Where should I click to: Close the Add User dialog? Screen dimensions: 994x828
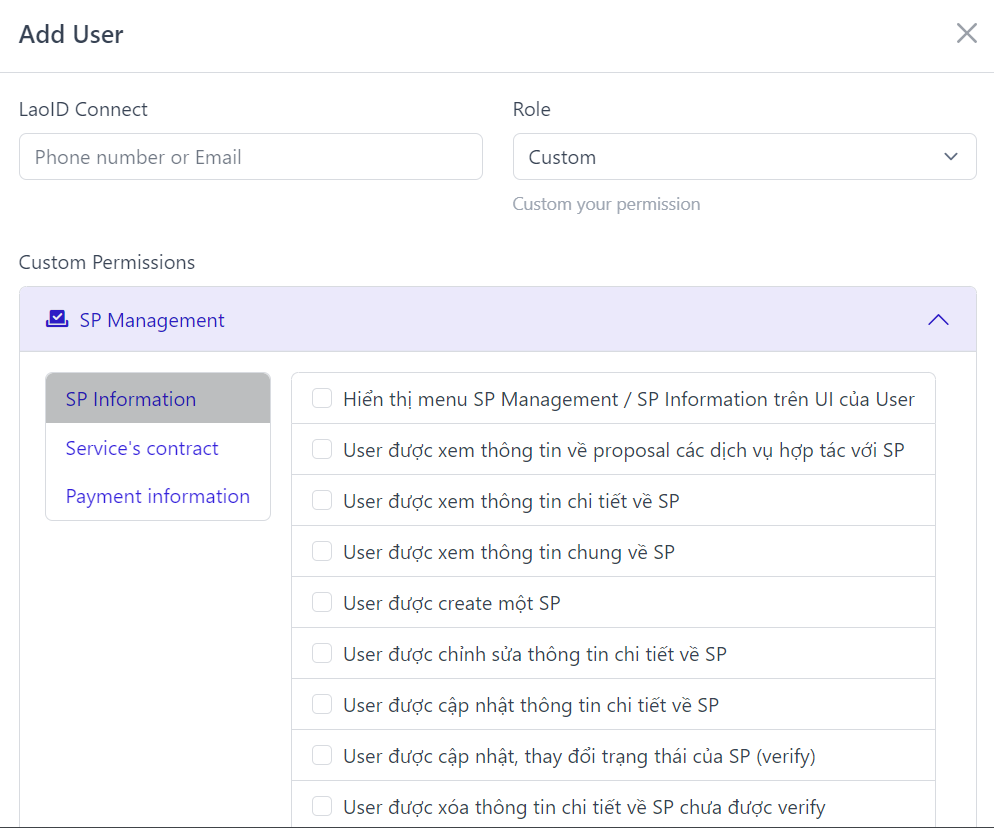(x=966, y=33)
